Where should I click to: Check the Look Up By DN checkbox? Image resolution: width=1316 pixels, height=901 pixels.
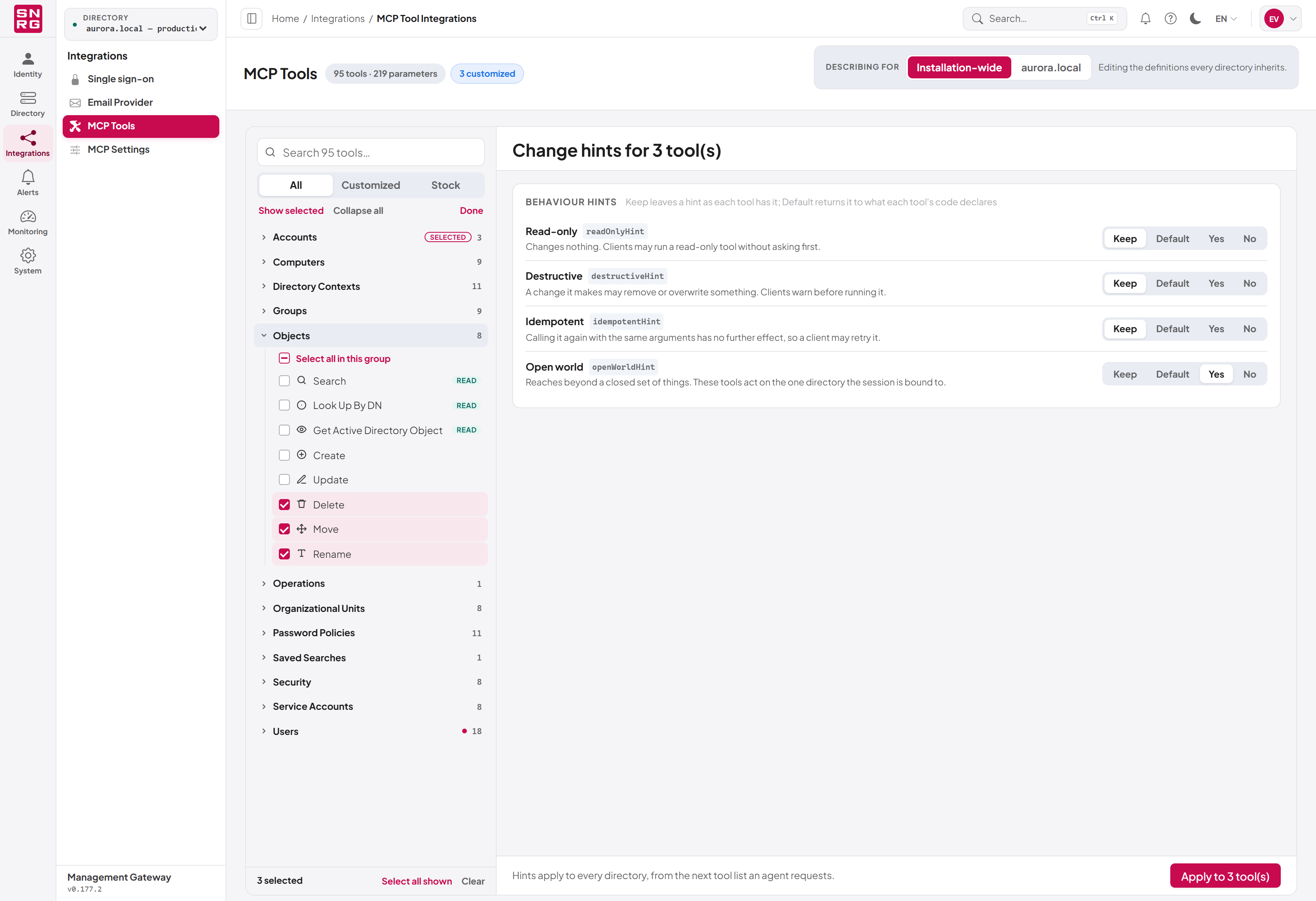tap(284, 405)
